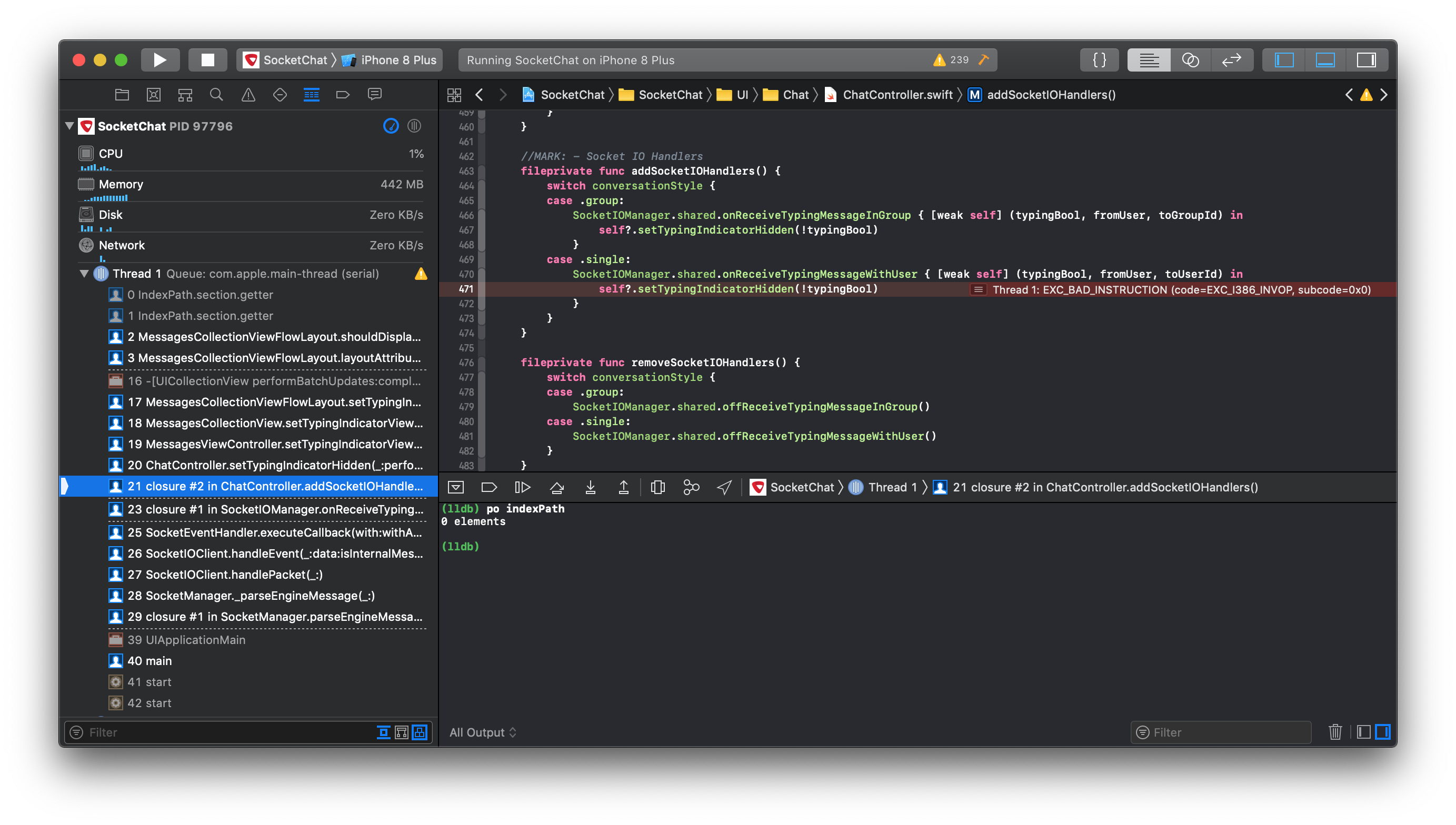Screen dimensions: 1456x825
Task: Open the code snippet library braces button
Action: point(1099,60)
